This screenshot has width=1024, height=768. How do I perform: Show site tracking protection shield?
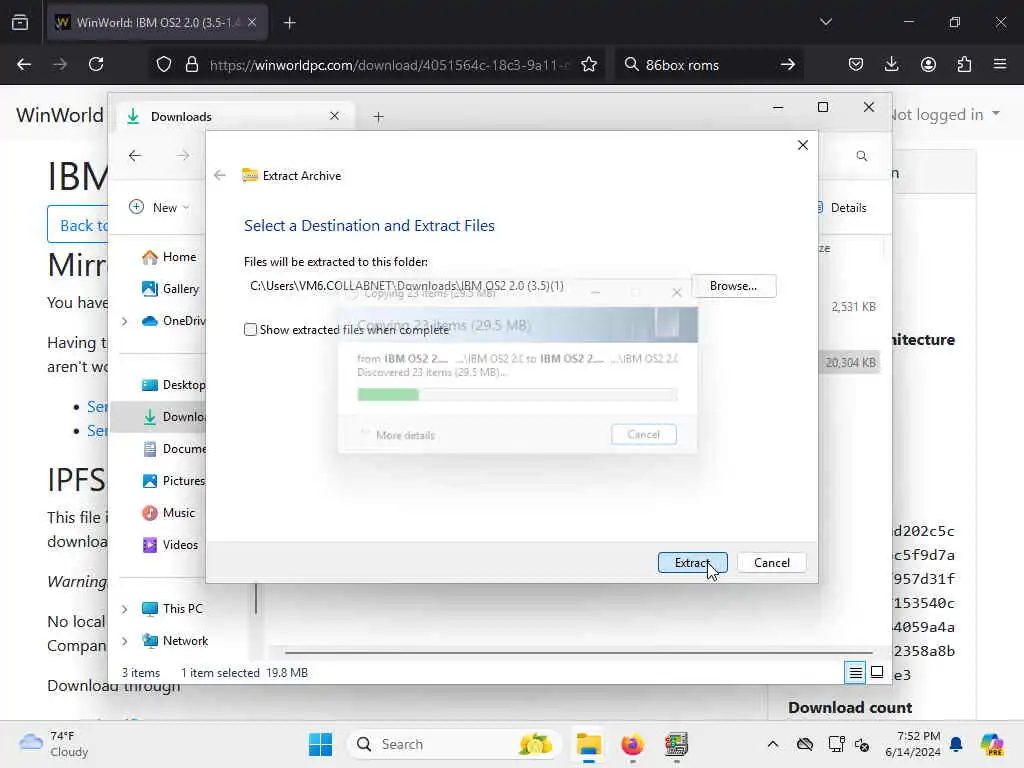tap(164, 64)
